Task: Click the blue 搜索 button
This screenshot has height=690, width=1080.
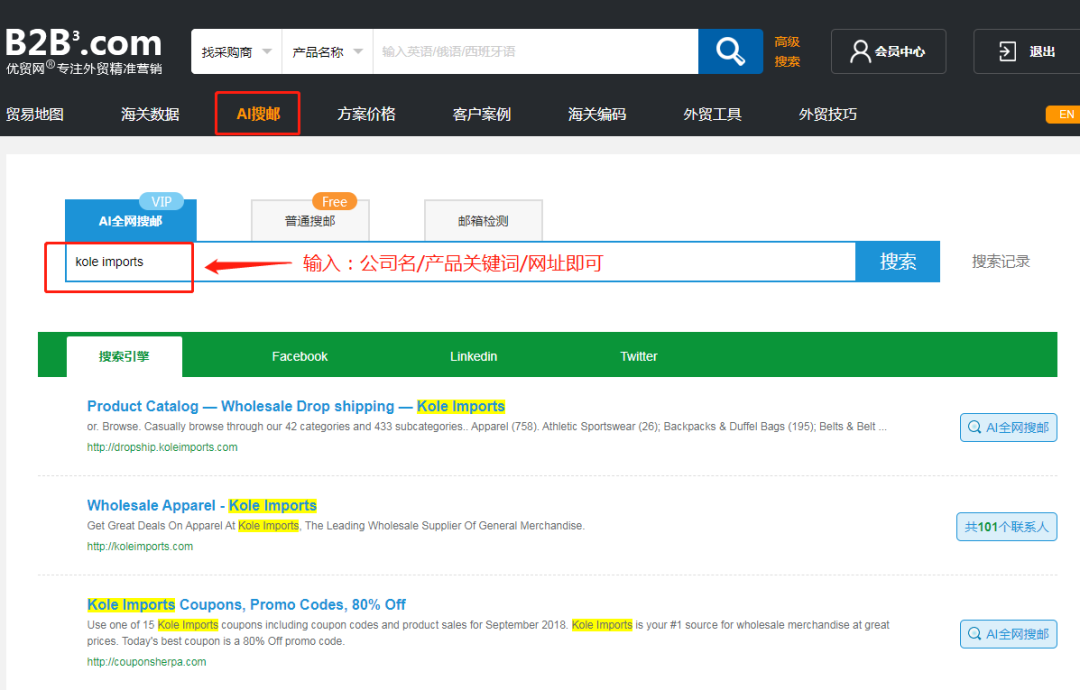Action: [897, 262]
